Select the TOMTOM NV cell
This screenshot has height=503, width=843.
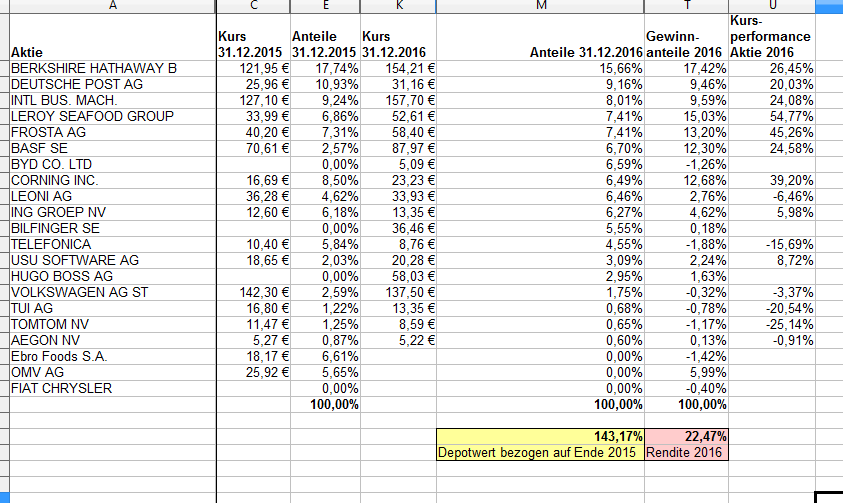[112, 324]
